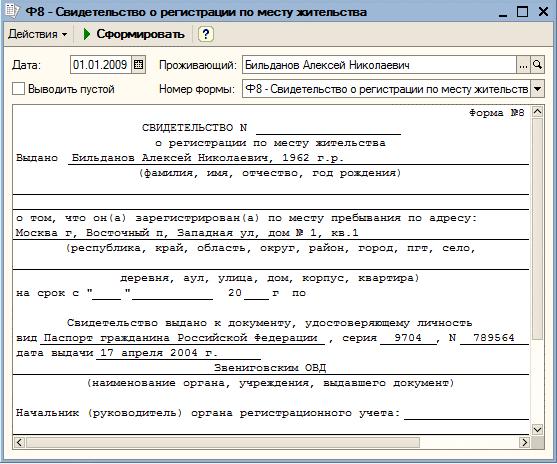Image resolution: width=557 pixels, height=464 pixels.
Task: Click 'о регистрации по месту жительства' heading
Action: click(x=270, y=143)
